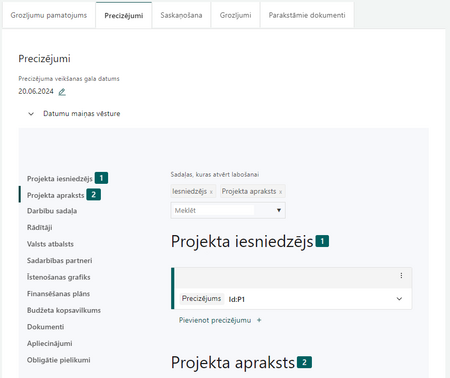
Task: Open the Meklēt dropdown arrow
Action: 279,210
